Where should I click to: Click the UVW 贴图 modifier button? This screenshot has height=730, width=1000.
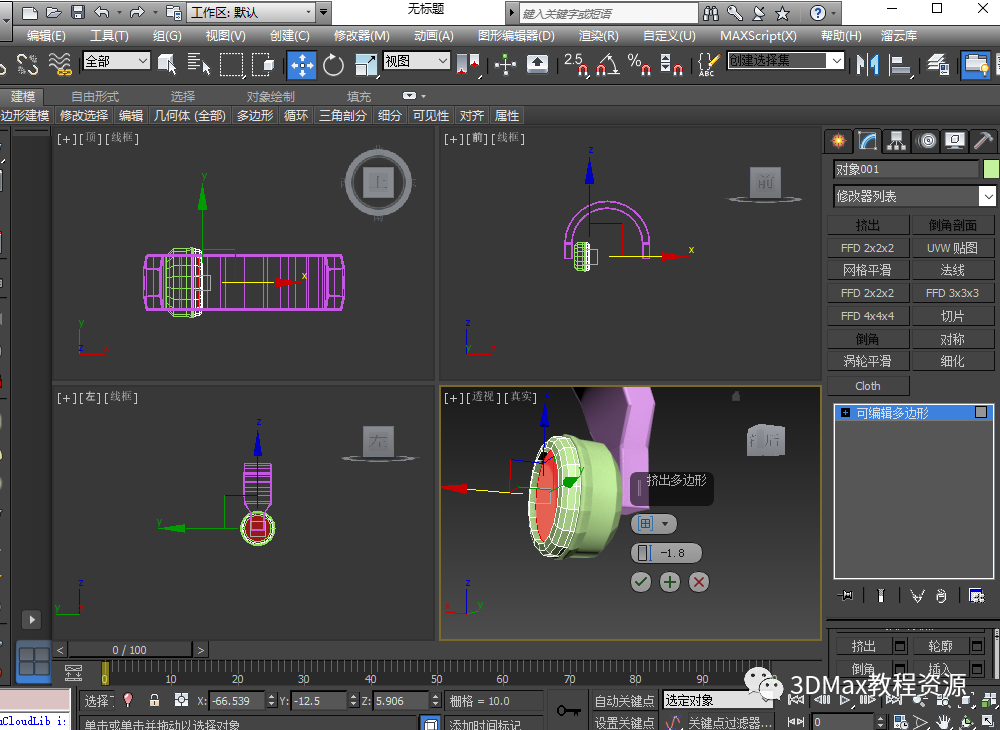952,248
